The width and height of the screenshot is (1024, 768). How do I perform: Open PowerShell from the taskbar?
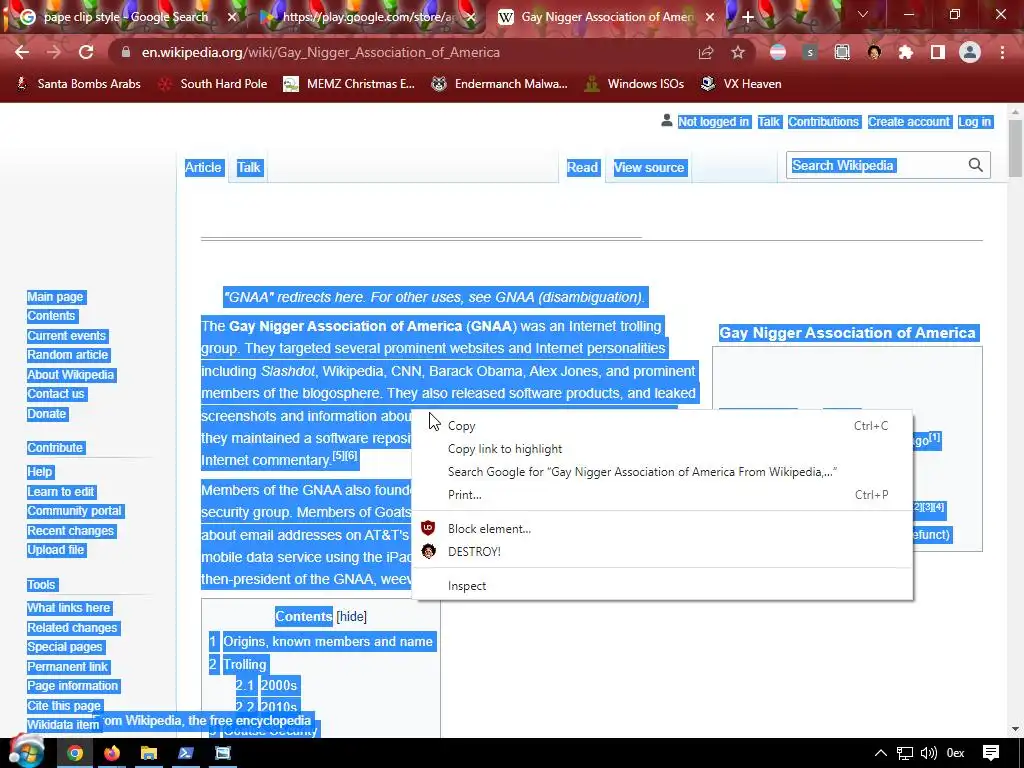185,753
